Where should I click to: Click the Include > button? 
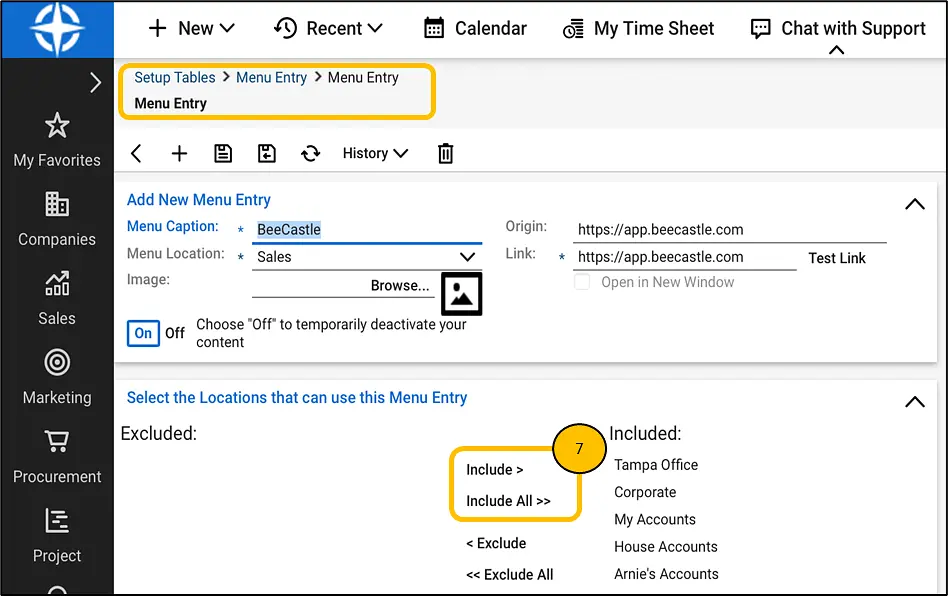(495, 470)
